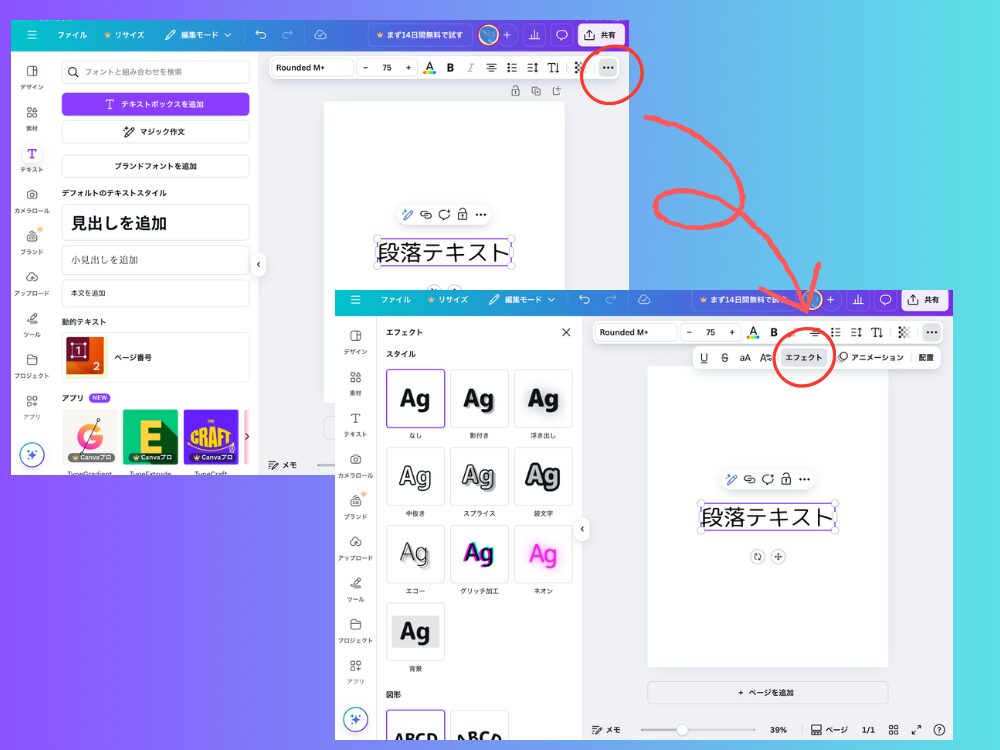
Task: Click link icon on floating toolbar in upper-left screenshot
Action: tap(426, 215)
